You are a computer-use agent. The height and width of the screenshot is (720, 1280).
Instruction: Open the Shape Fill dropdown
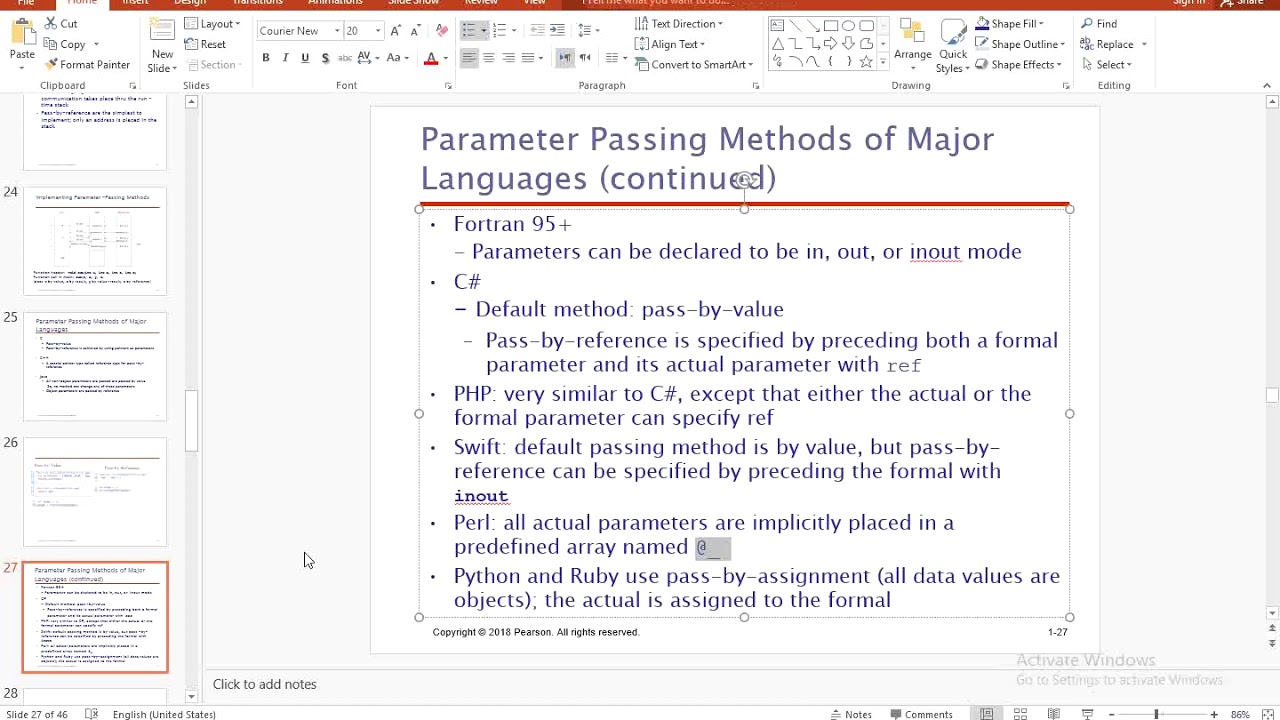click(1008, 24)
